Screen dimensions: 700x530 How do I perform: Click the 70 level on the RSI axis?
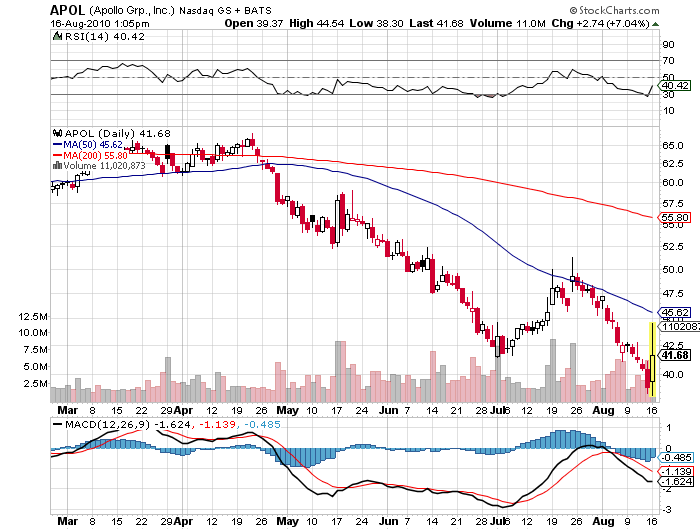click(x=669, y=60)
